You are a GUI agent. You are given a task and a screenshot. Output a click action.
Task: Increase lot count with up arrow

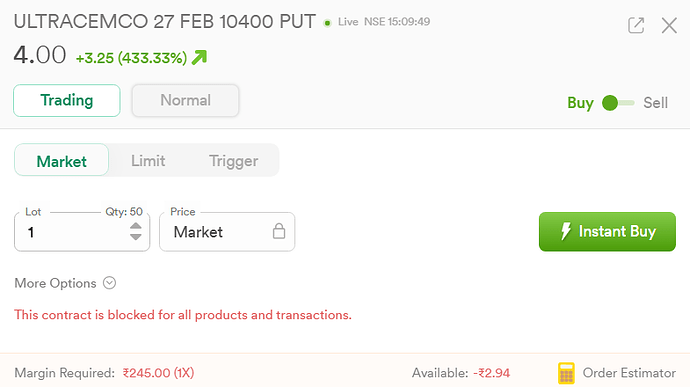[x=136, y=226]
